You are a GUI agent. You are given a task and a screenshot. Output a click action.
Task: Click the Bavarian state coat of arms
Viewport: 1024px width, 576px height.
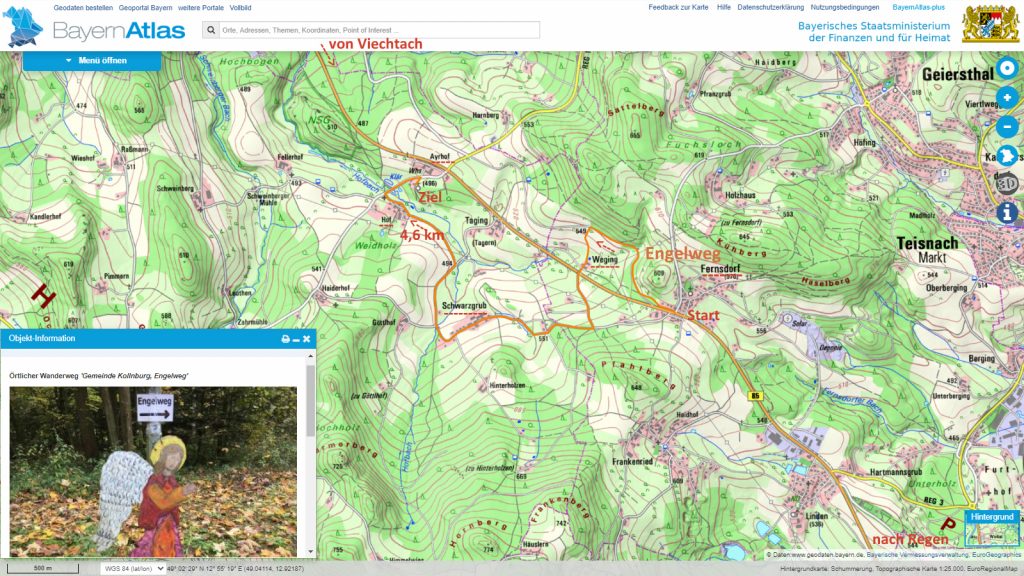point(991,25)
